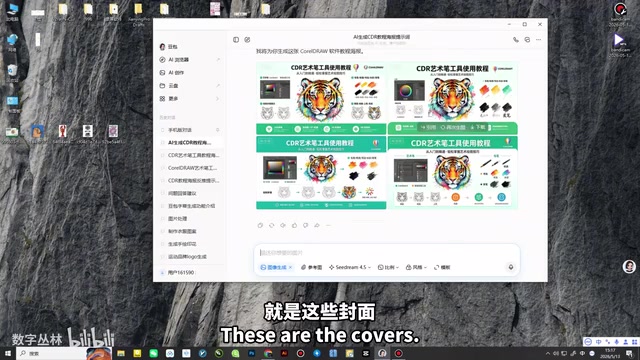Viewport: 640px width, 360px height.
Task: Open more response actions ellipsis under the images
Action: [328, 225]
